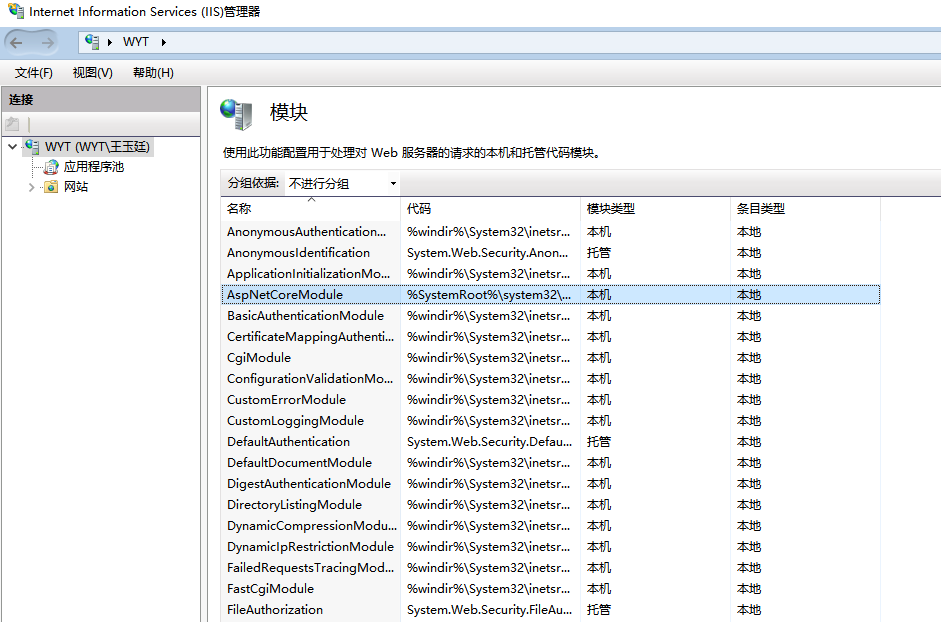Collapse the WYT server tree node
Screen dimensions: 941x622
(13, 146)
